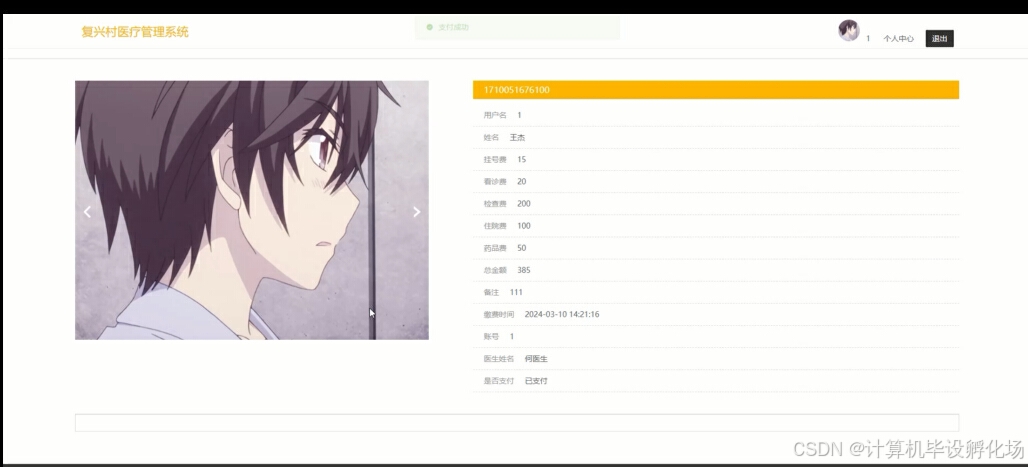Select doctor name 何医生
Image resolution: width=1028 pixels, height=467 pixels.
pos(536,359)
